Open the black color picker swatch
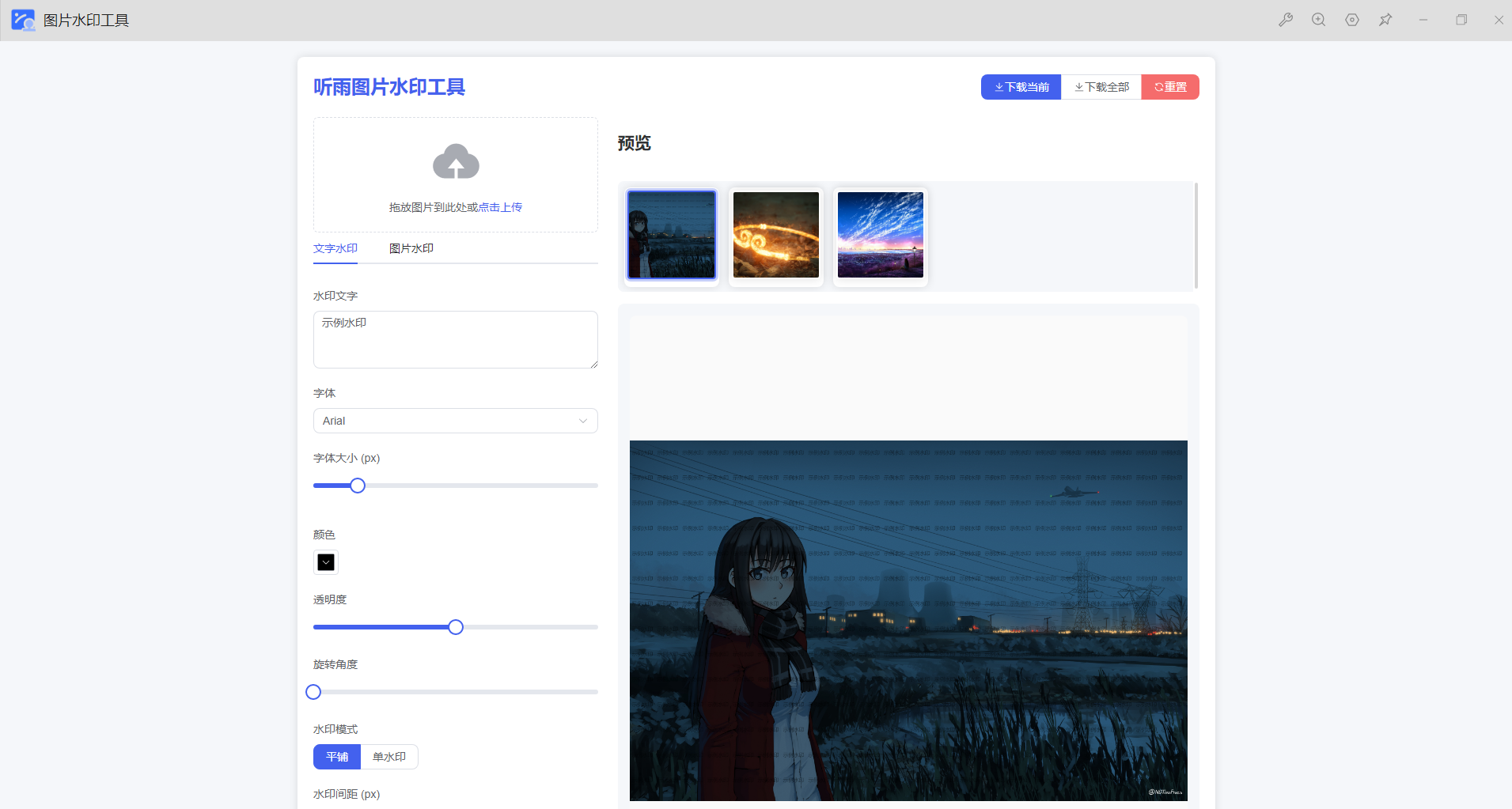The image size is (1512, 809). click(x=326, y=562)
